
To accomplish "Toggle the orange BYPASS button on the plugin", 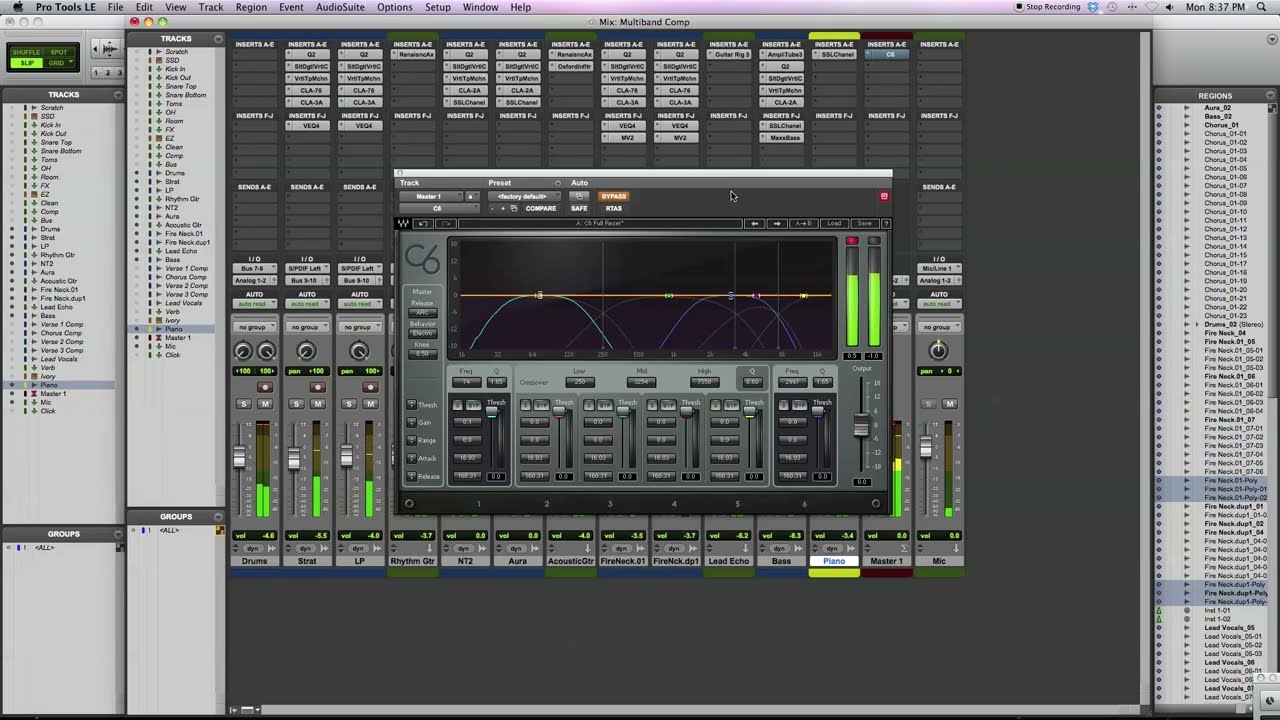I will (614, 196).
